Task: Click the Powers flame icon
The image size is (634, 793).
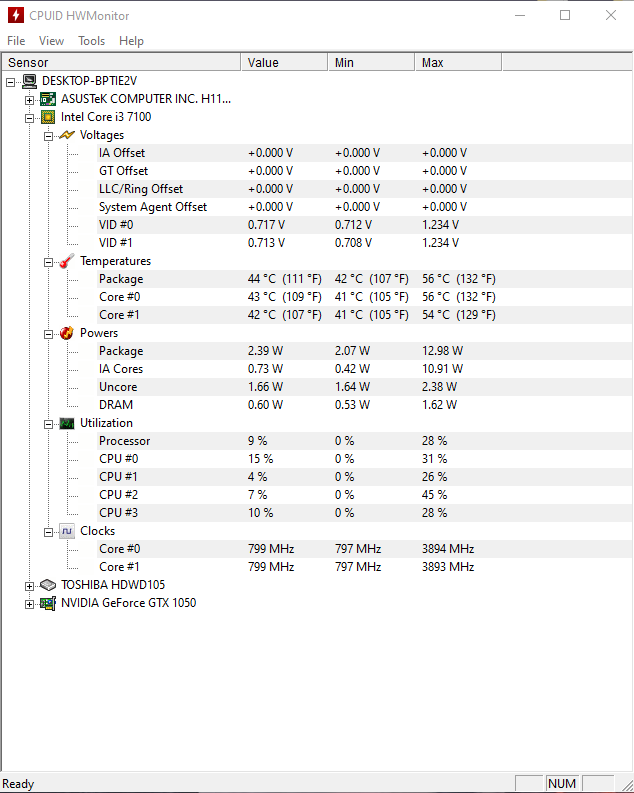Action: (x=67, y=333)
